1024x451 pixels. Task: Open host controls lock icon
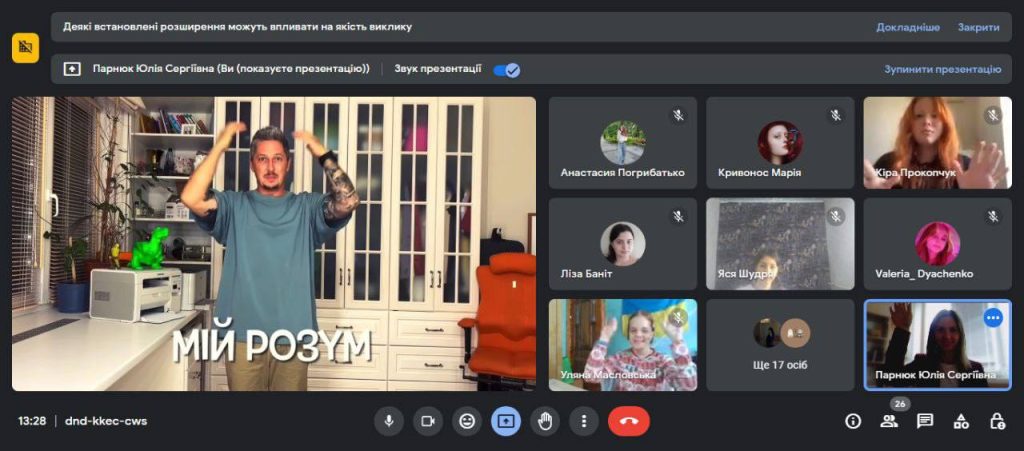[x=997, y=421]
